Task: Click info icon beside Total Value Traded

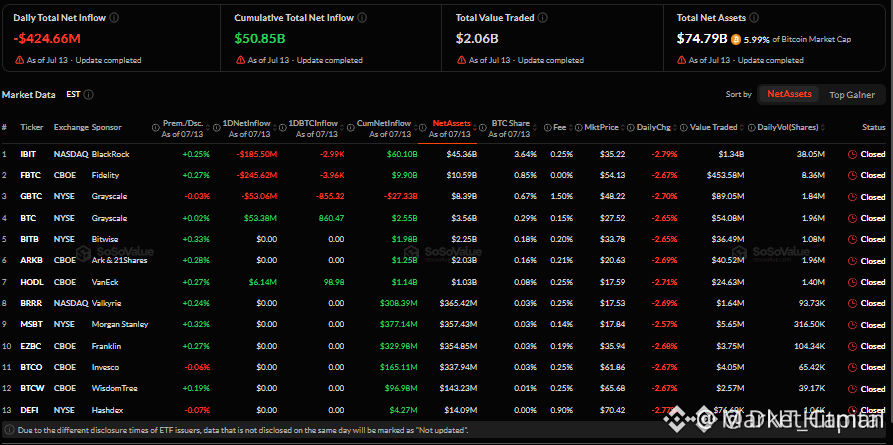Action: point(543,18)
